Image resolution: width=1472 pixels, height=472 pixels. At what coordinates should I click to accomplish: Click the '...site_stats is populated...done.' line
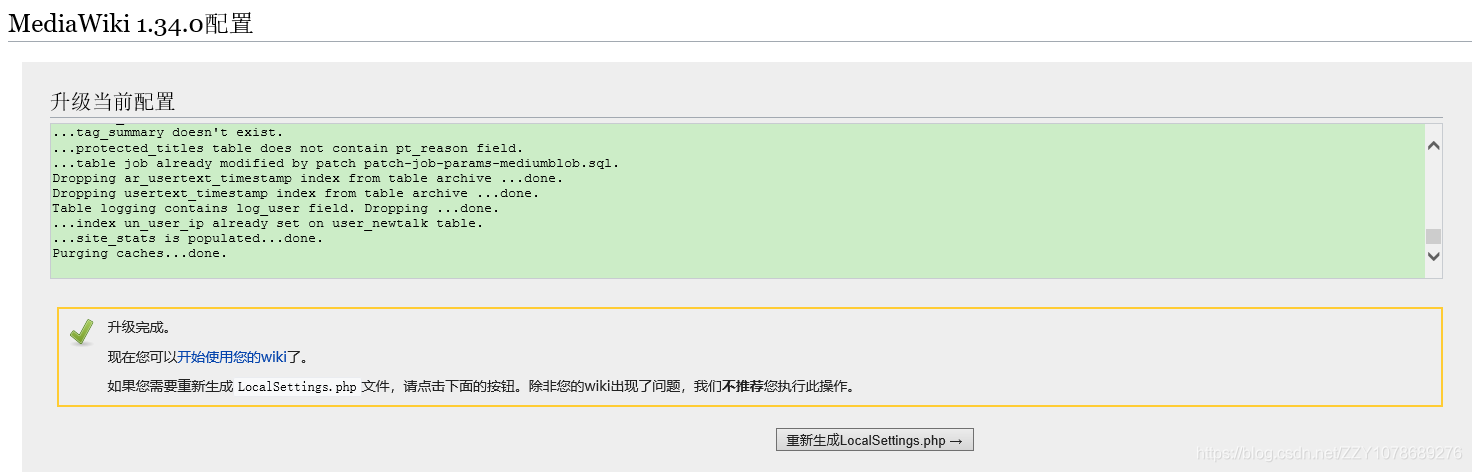(x=188, y=238)
